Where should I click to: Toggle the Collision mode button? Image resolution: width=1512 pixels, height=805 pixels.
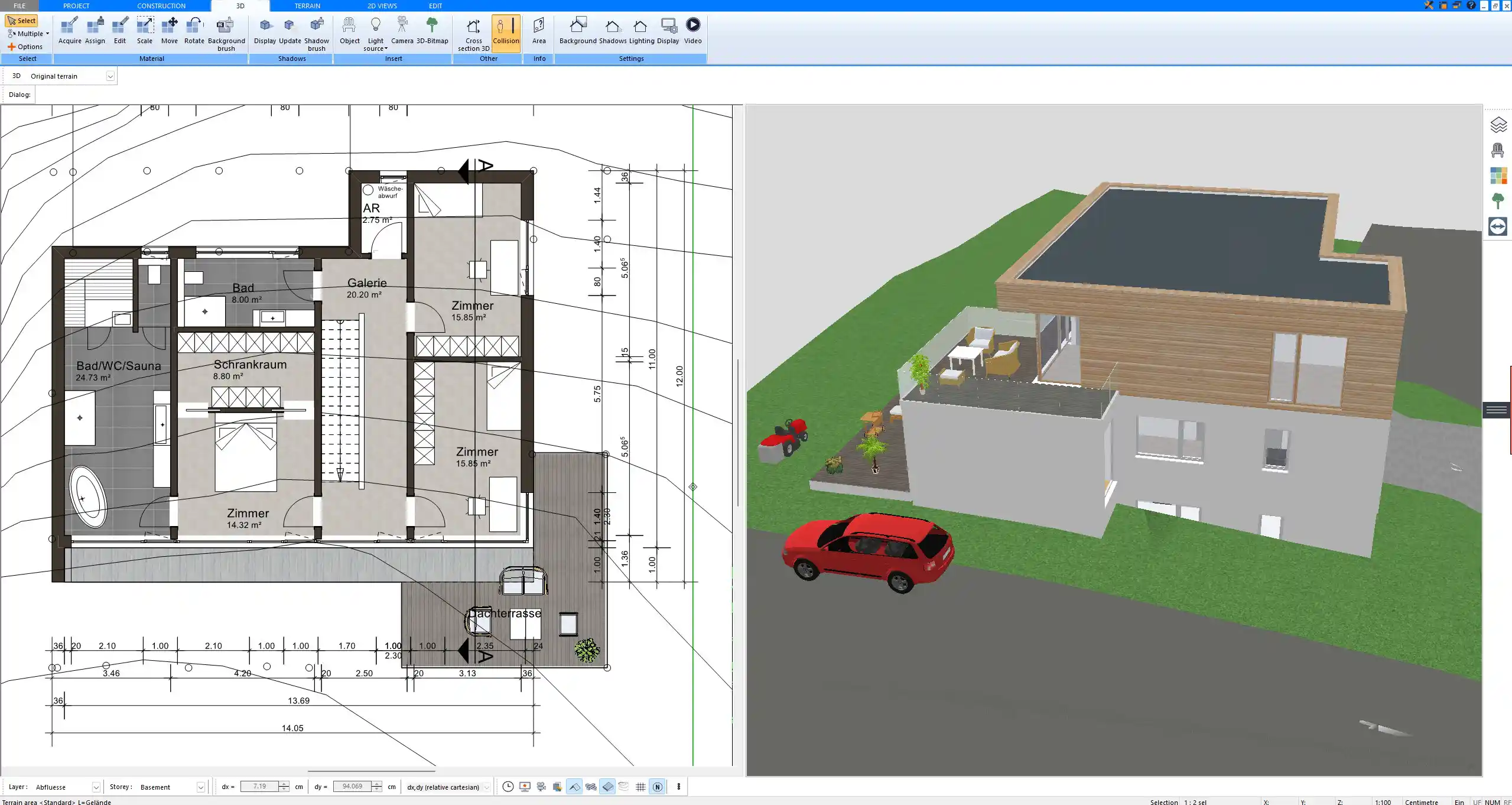506,31
